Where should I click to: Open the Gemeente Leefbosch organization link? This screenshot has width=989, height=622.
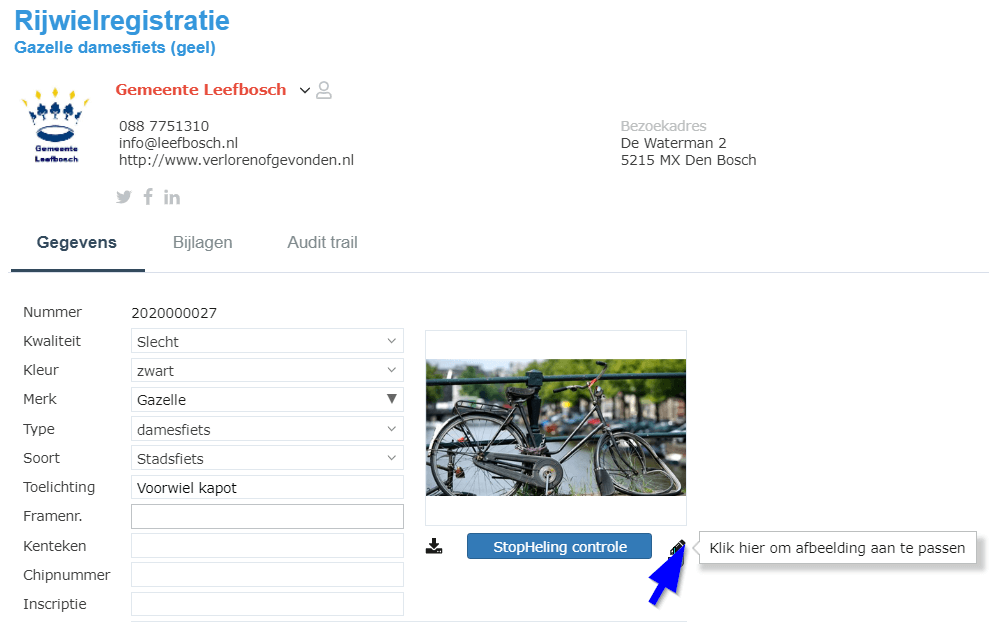[201, 90]
